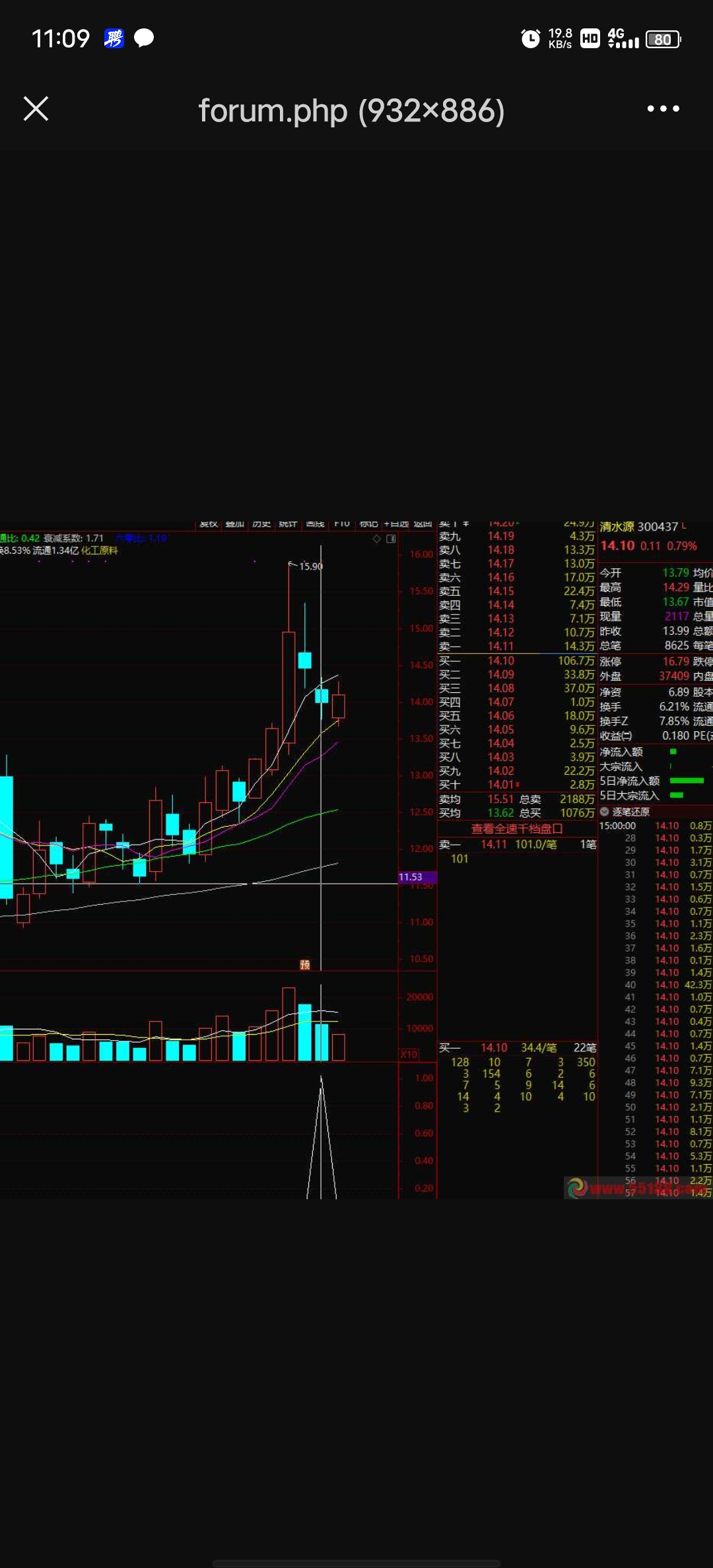713x1568 pixels.
Task: Expand the 逐笔还原 dropdown arrow
Action: pos(604,812)
